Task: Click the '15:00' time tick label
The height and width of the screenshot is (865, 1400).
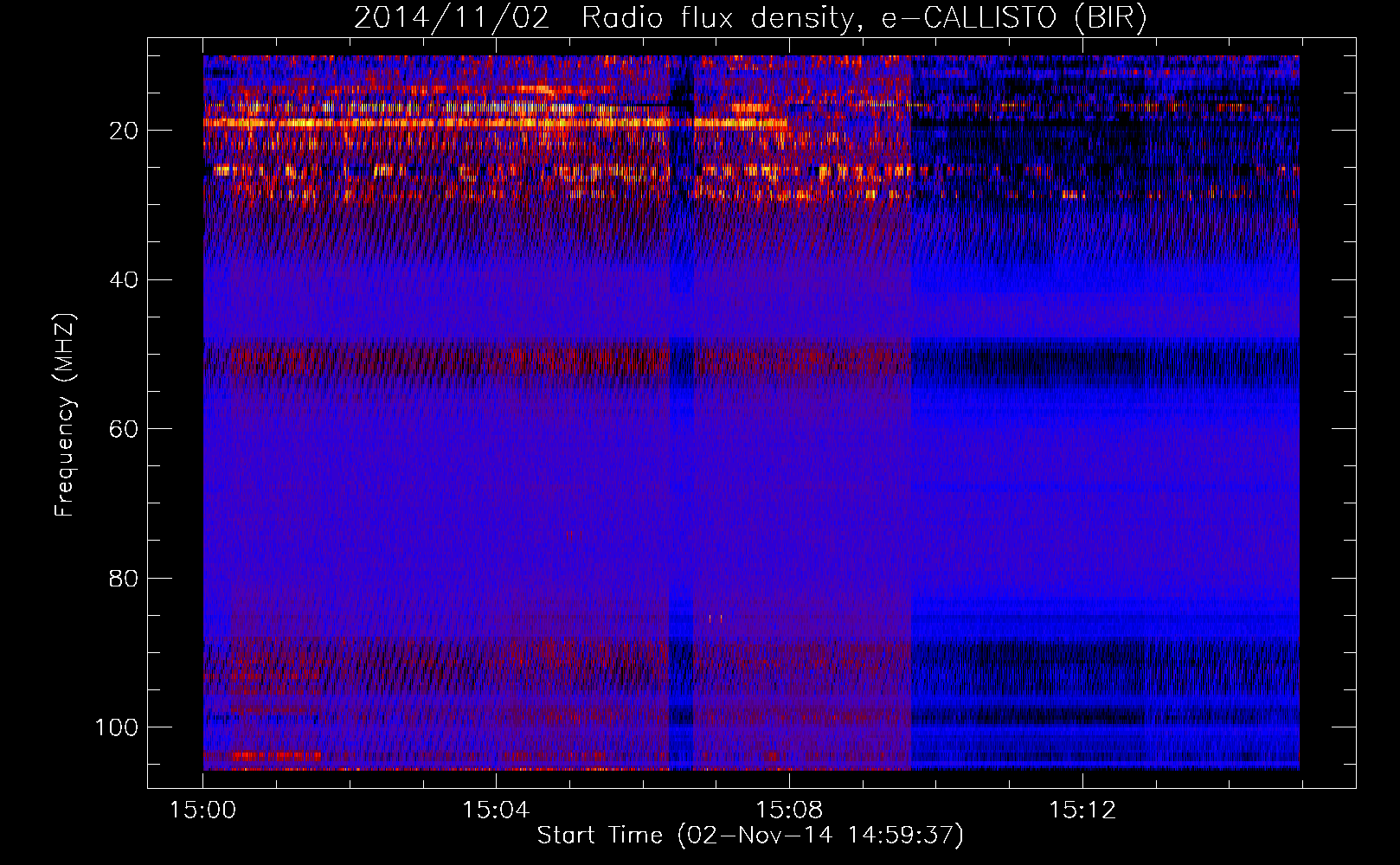Action: point(202,811)
